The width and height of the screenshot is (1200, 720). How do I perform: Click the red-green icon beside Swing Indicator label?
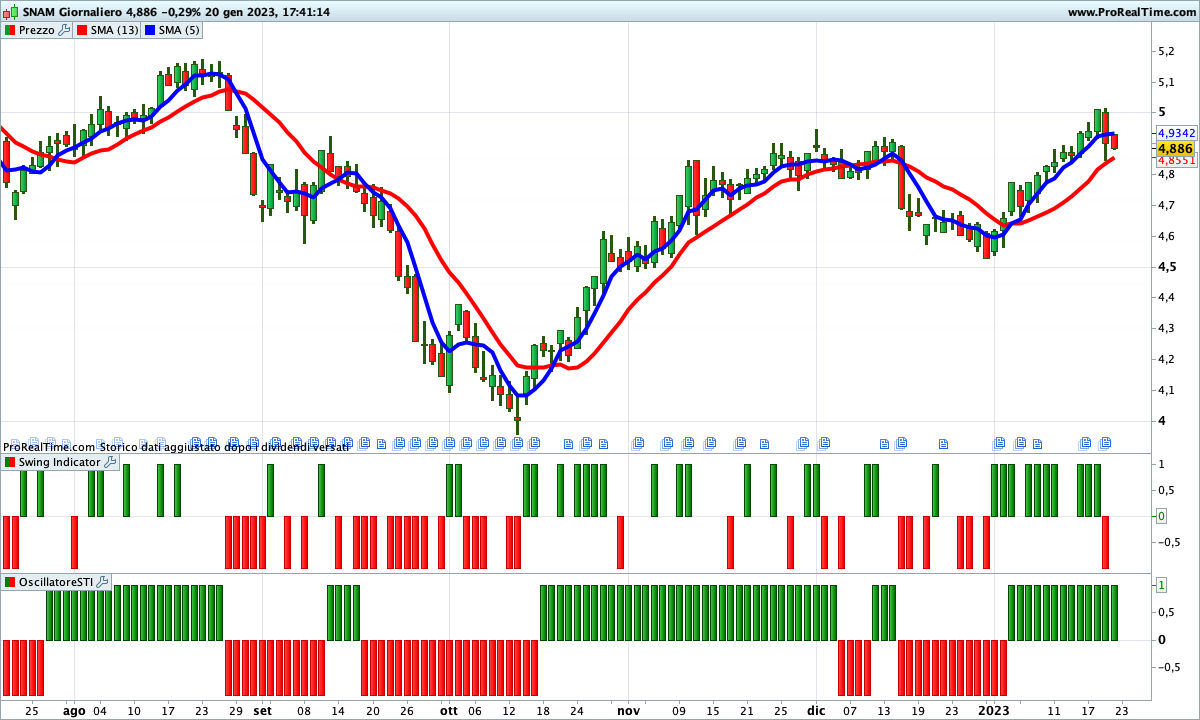click(10, 462)
